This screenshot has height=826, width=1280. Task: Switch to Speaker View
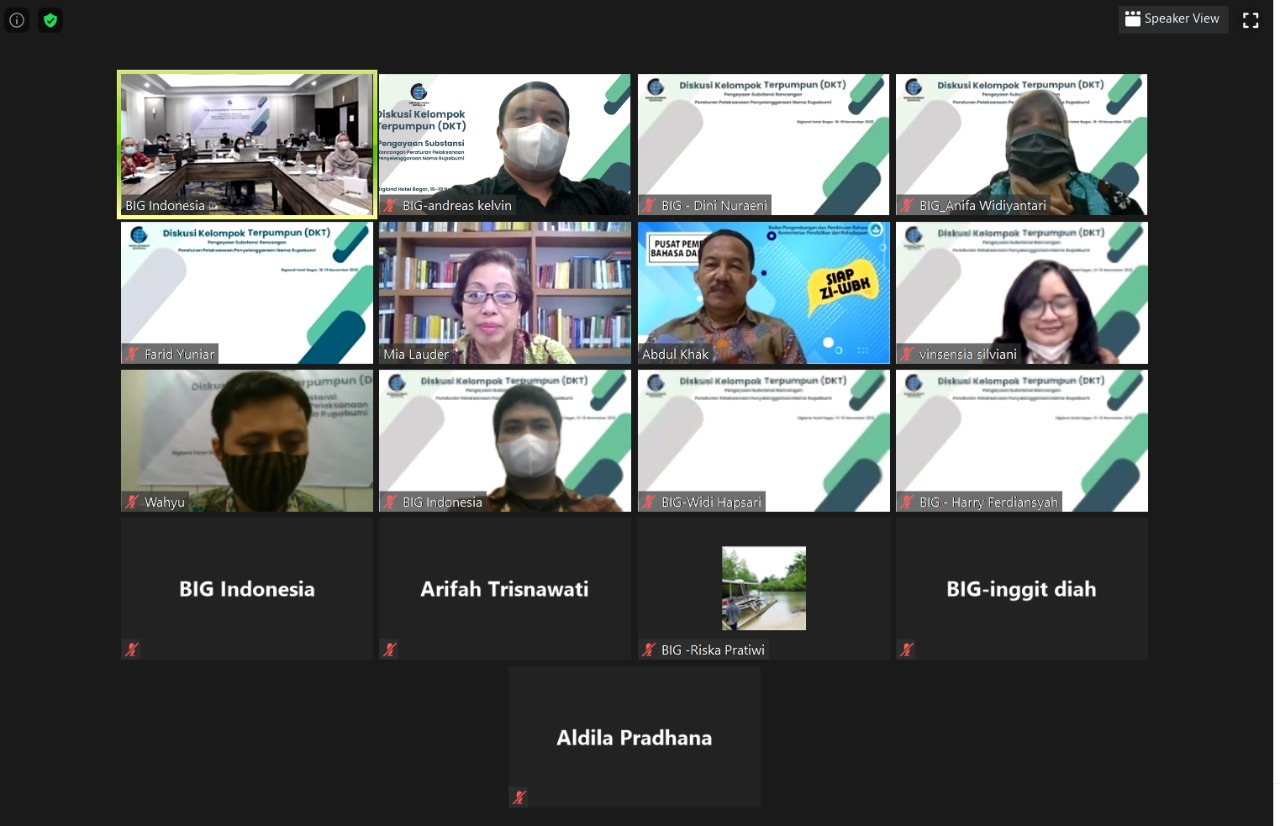point(1172,19)
